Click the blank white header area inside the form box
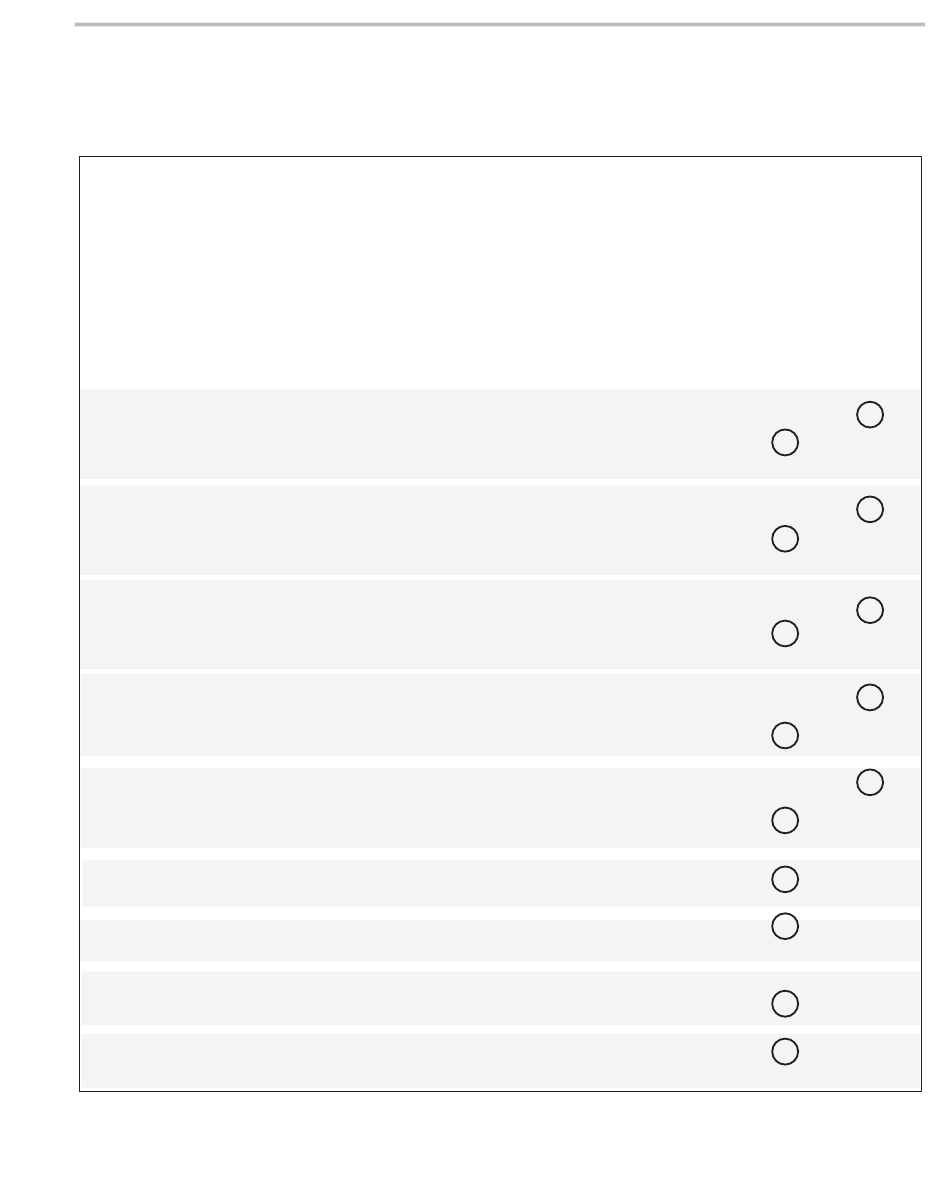The width and height of the screenshot is (950, 1201). click(500, 273)
